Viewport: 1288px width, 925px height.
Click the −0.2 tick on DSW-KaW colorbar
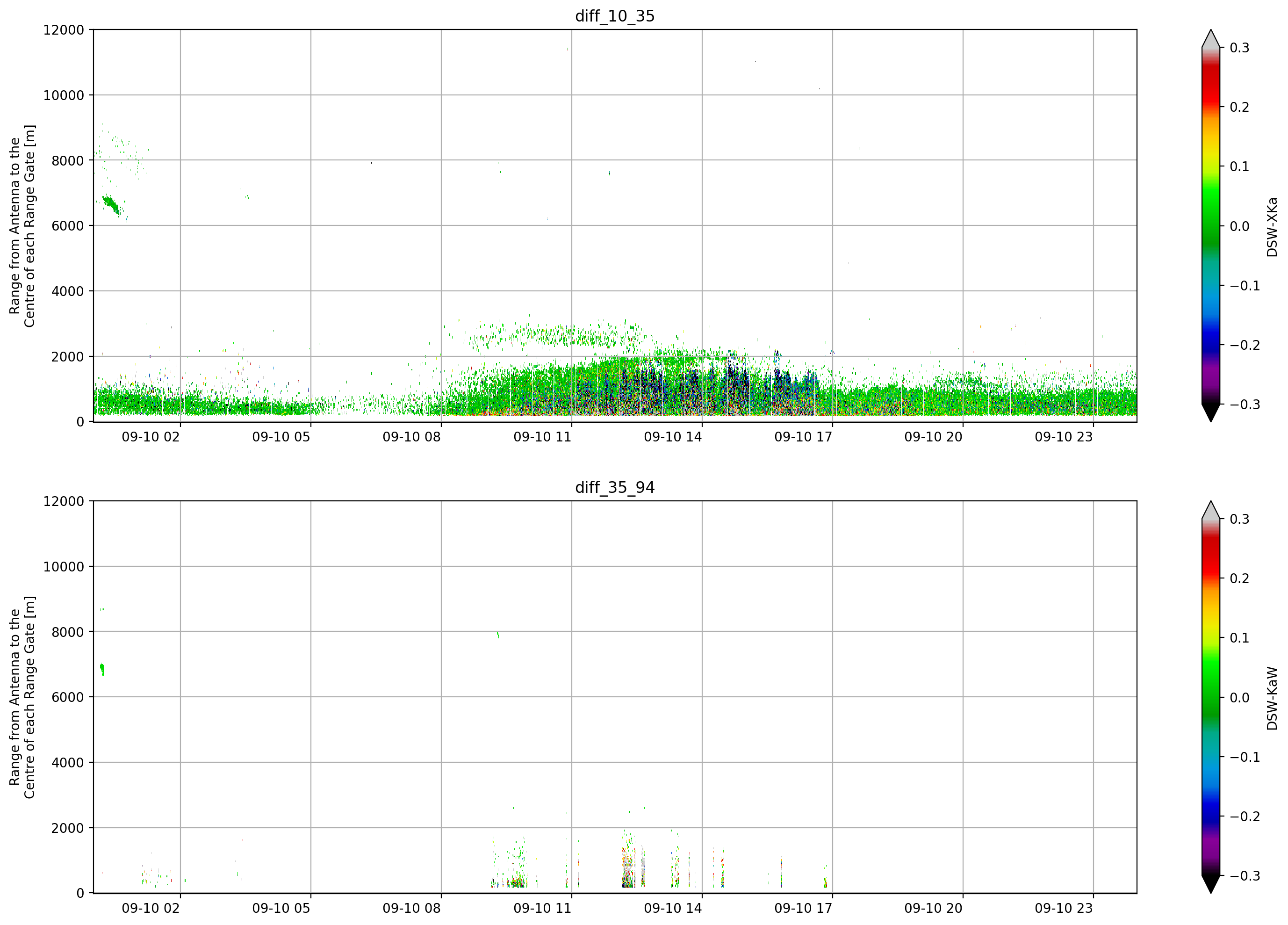(x=1245, y=817)
